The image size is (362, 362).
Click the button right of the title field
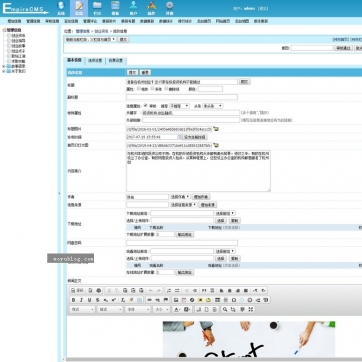coord(245,81)
